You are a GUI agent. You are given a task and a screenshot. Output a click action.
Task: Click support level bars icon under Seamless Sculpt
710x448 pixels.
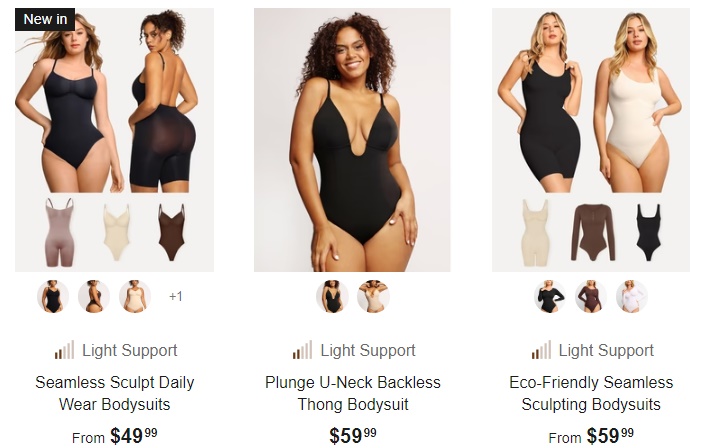[x=64, y=350]
